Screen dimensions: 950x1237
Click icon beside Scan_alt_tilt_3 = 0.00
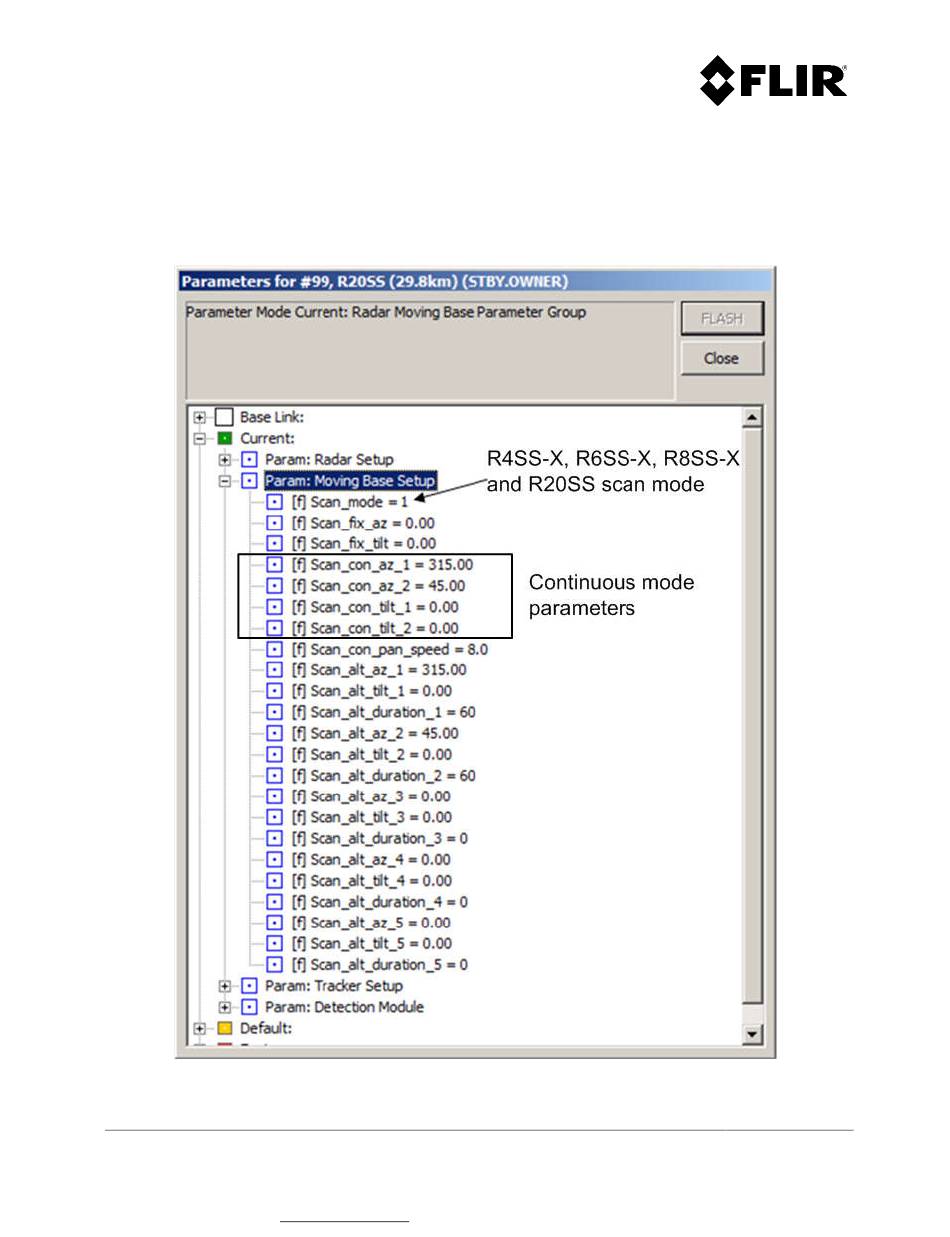(x=275, y=817)
